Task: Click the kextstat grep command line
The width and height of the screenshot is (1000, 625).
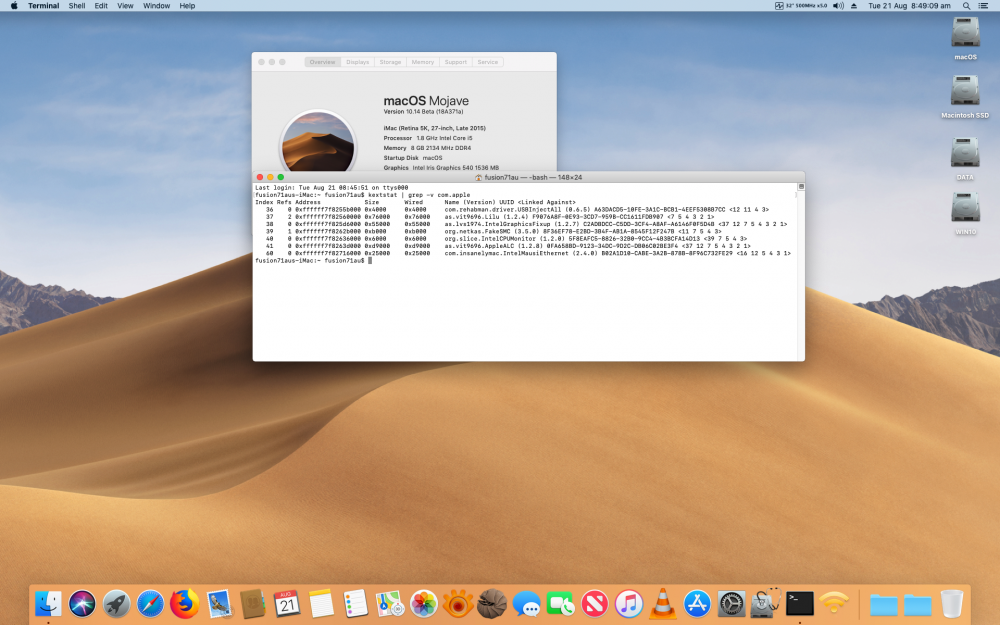Action: point(362,195)
